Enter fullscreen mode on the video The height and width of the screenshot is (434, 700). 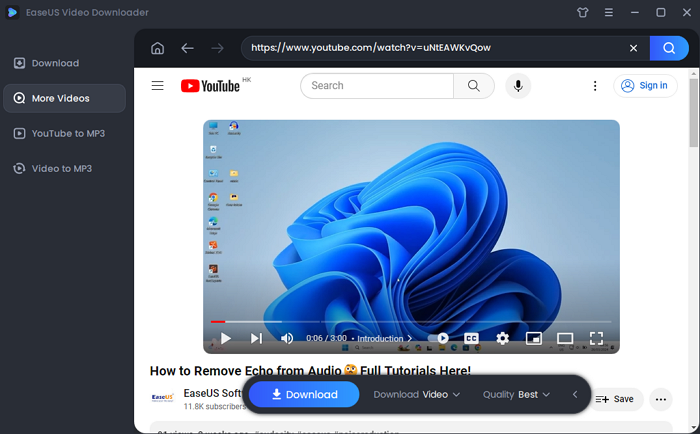(x=596, y=338)
